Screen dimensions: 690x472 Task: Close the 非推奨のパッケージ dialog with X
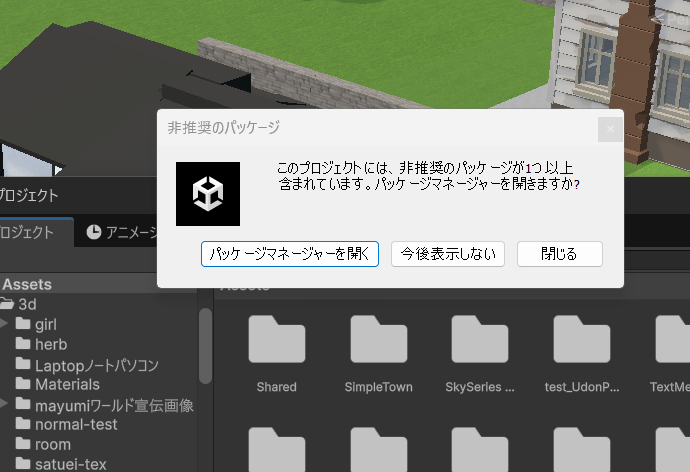pyautogui.click(x=610, y=129)
